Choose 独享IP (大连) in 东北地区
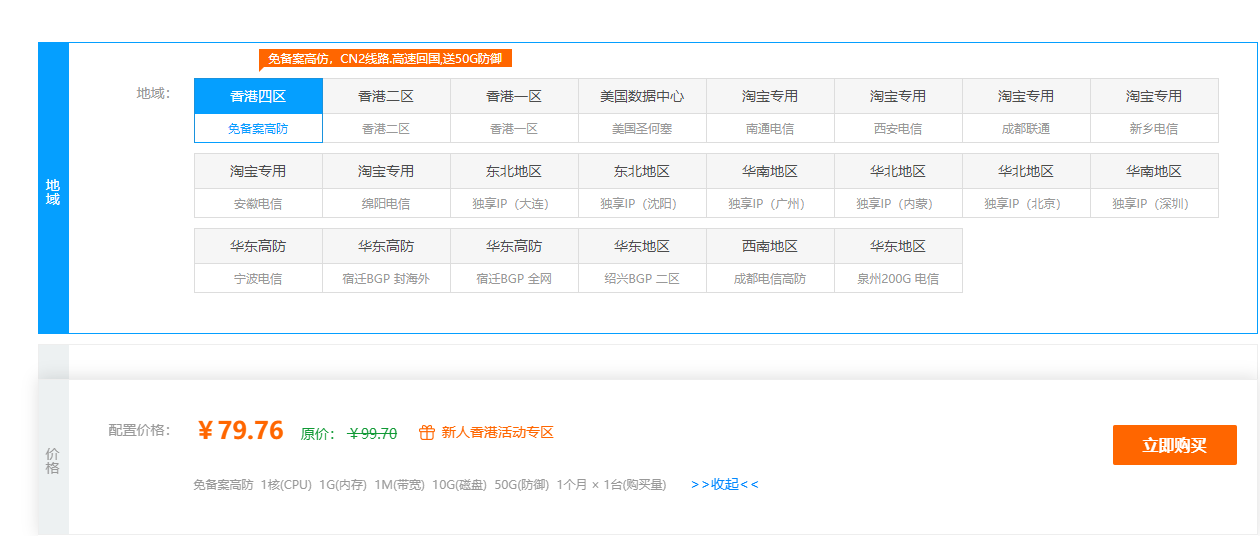The image size is (1260, 536). point(514,186)
